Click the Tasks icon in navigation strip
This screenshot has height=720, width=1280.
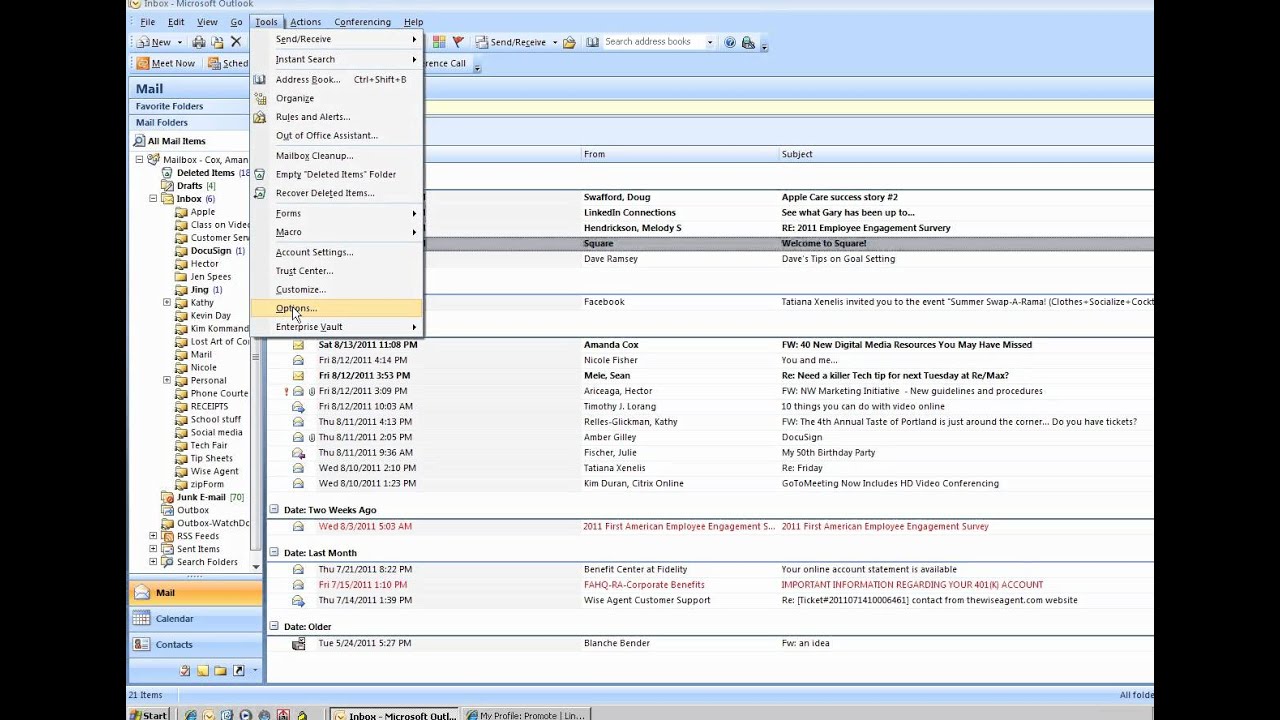coord(185,670)
